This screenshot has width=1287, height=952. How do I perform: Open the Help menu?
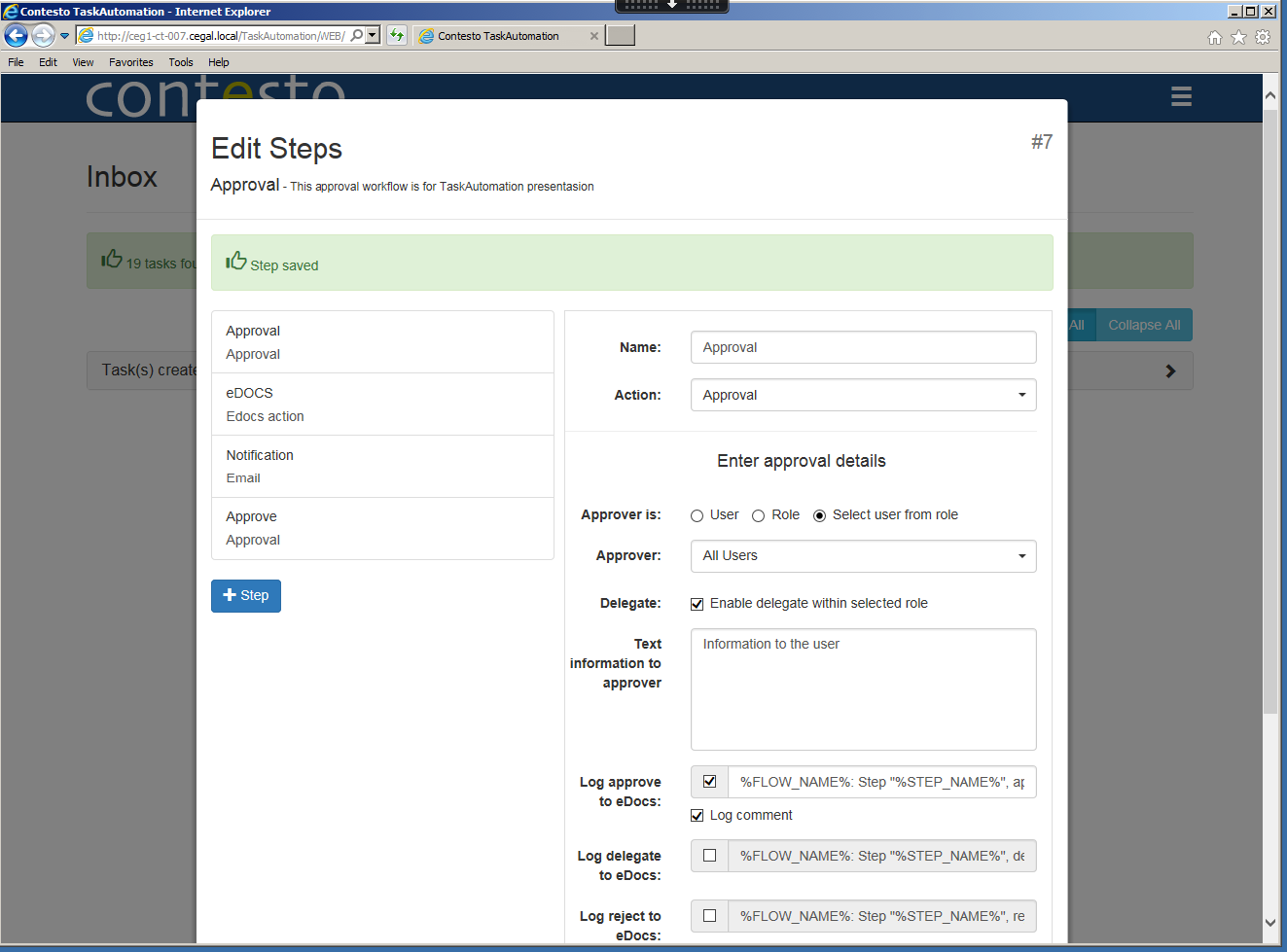click(219, 62)
